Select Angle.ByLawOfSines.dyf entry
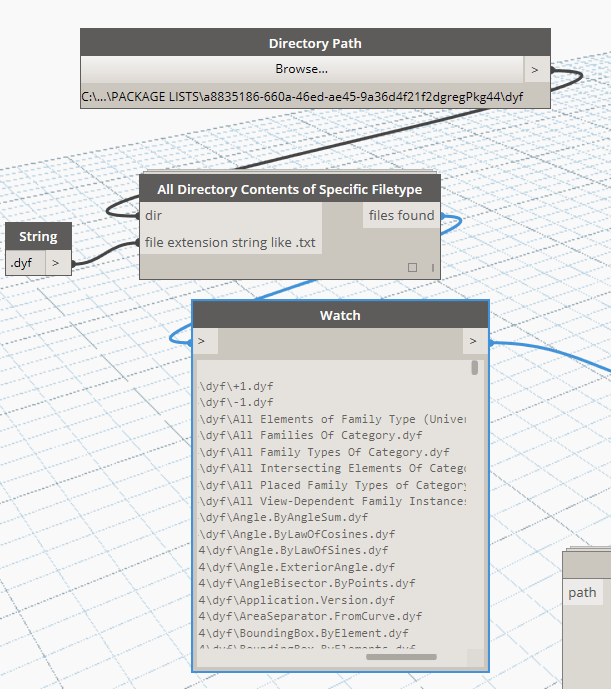 [x=294, y=550]
